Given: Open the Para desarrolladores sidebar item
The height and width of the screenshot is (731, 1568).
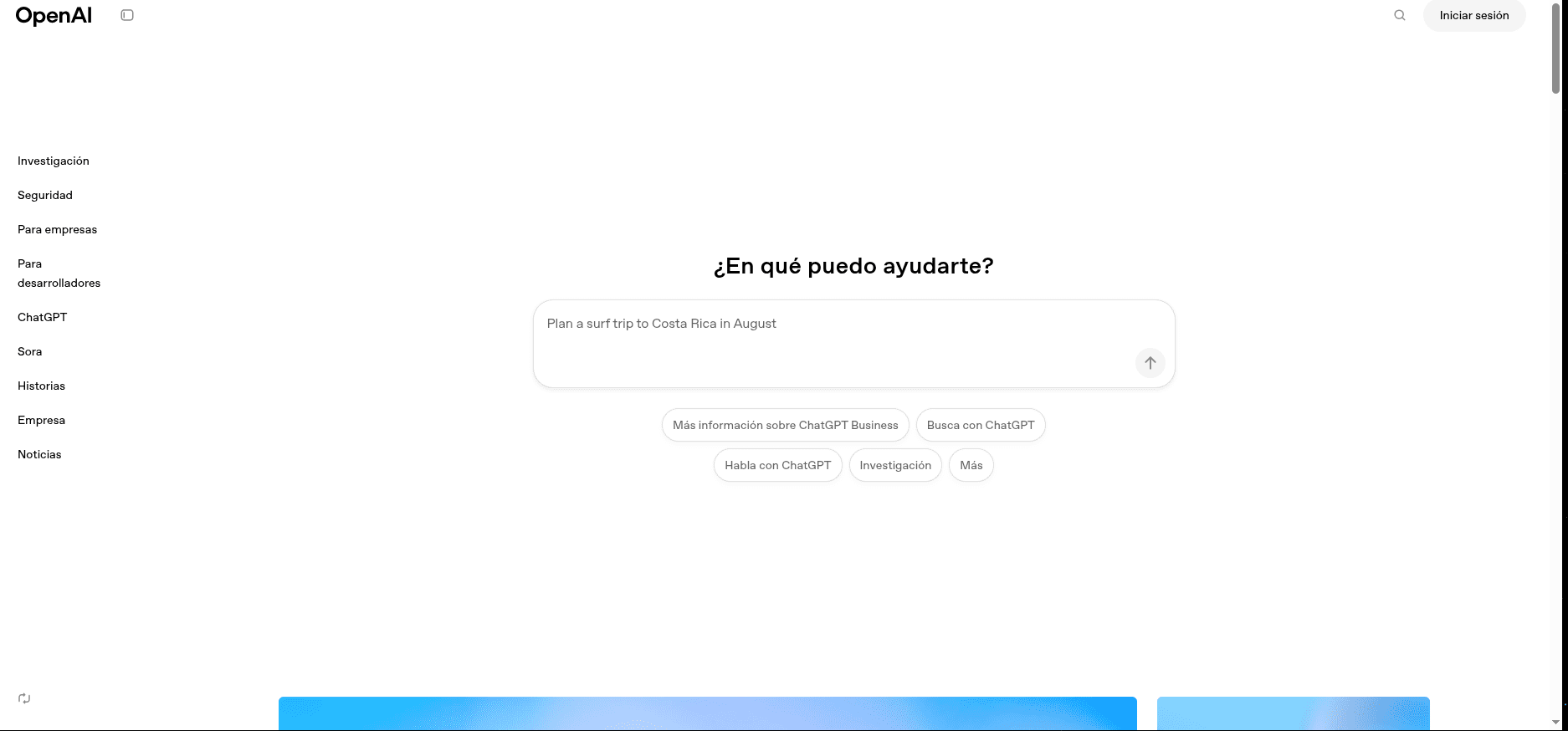Looking at the screenshot, I should coord(59,273).
